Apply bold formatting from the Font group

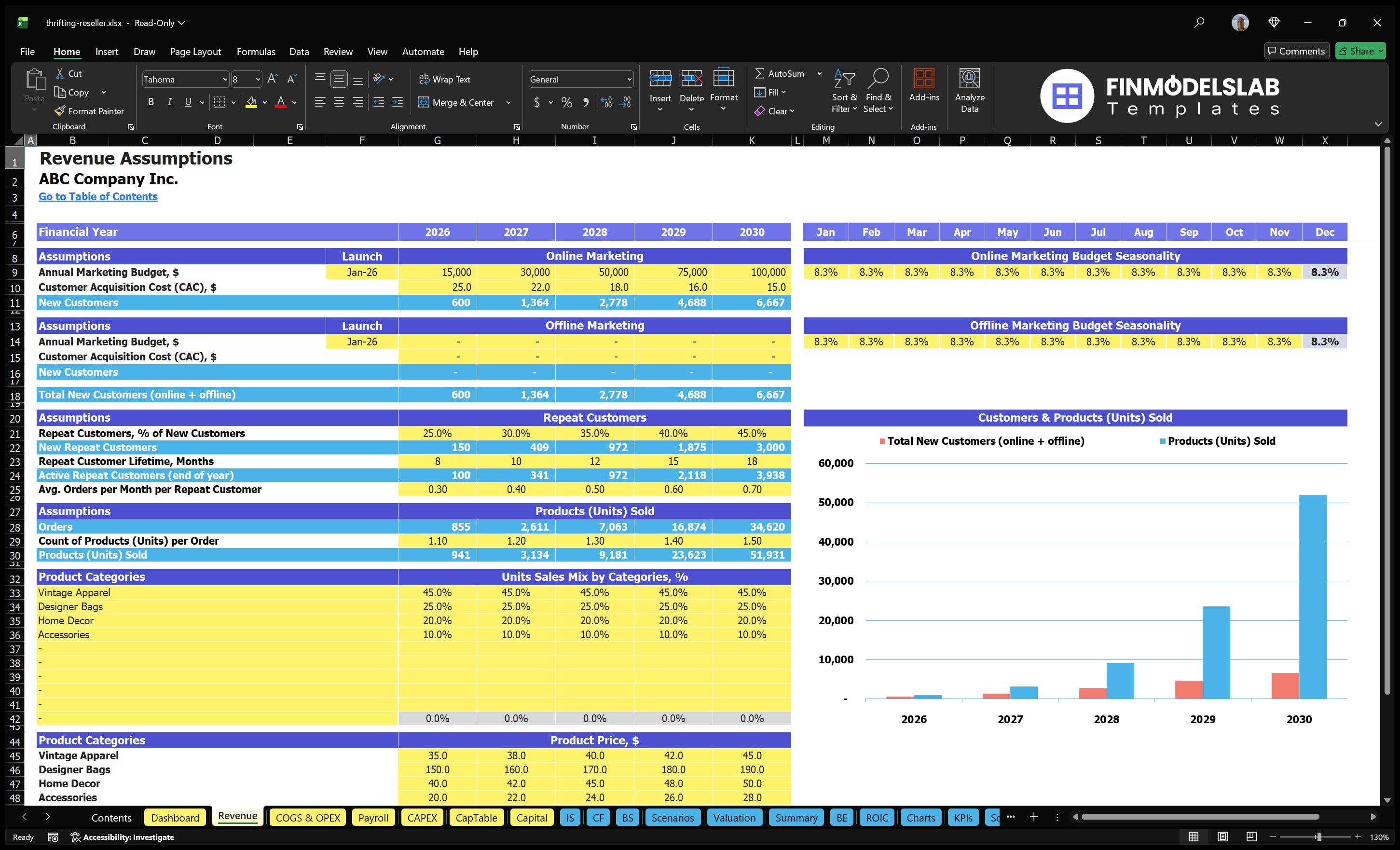pos(151,102)
